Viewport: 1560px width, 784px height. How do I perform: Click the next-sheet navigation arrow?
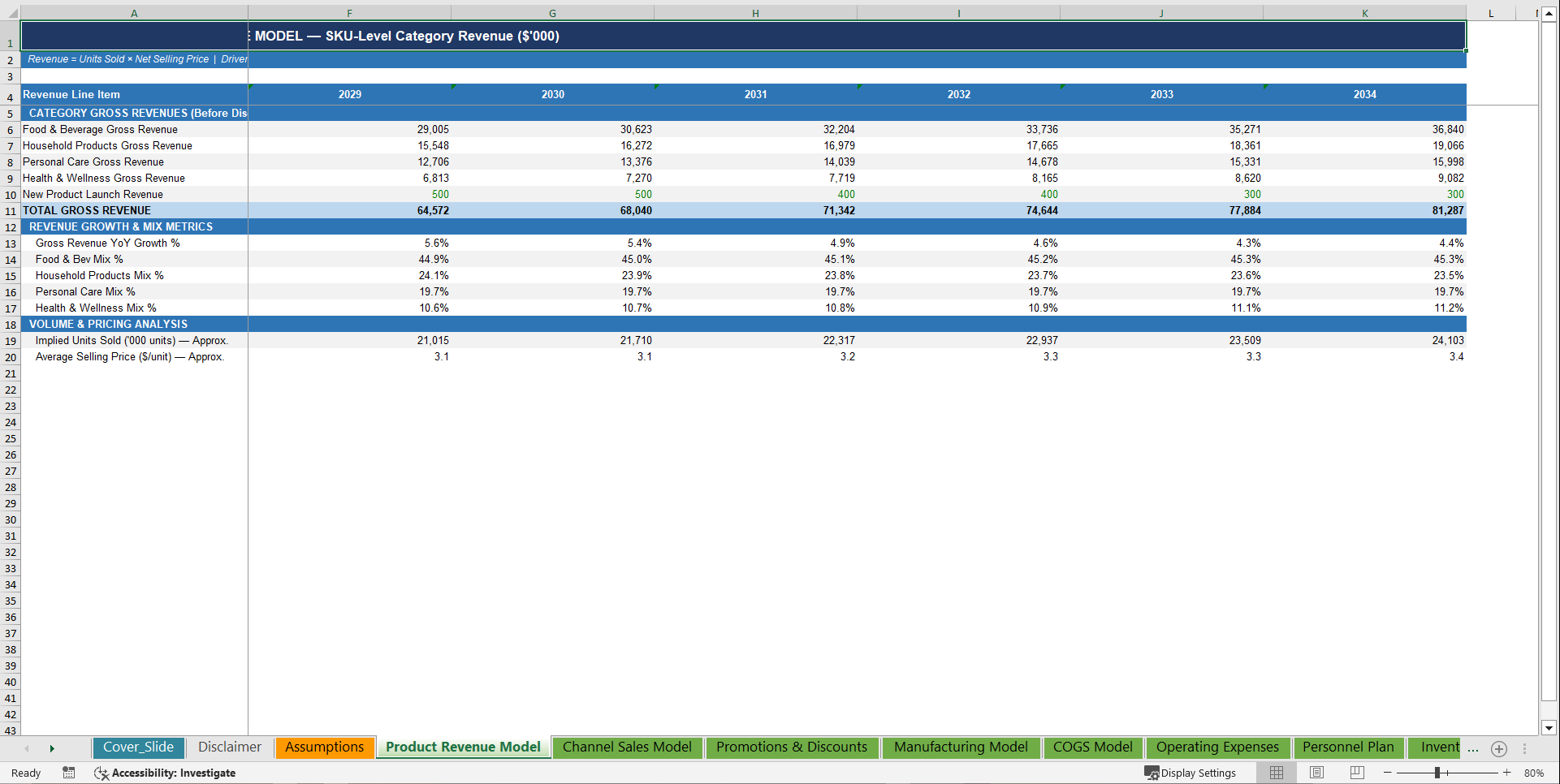pos(52,748)
